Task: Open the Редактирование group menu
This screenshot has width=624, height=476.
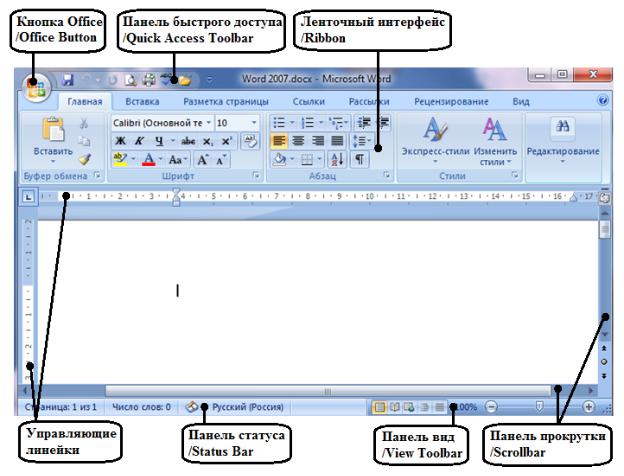Action: tap(563, 141)
